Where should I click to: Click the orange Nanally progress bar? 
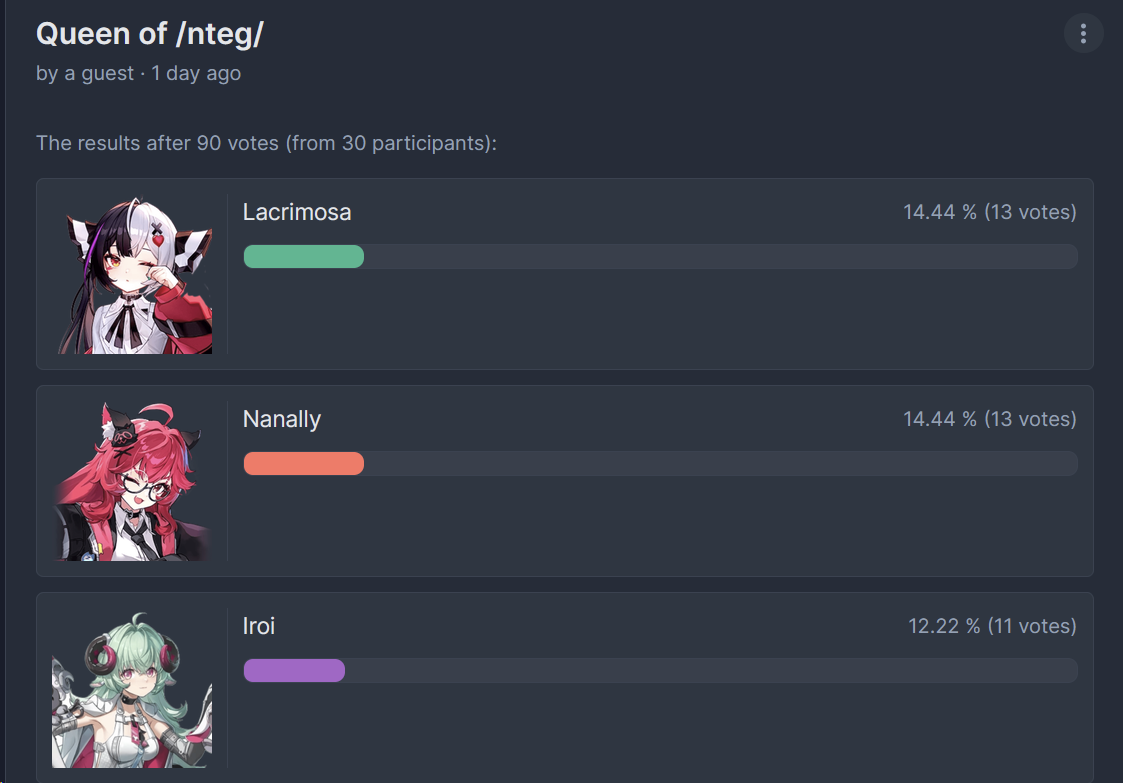(304, 463)
